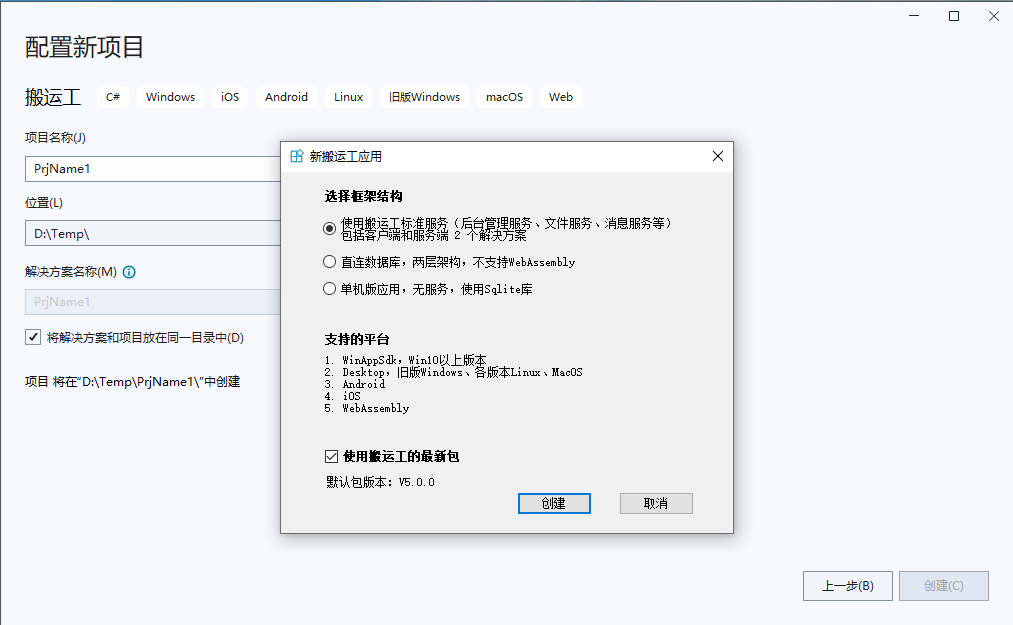Click the 旧版Windows tag
The height and width of the screenshot is (625, 1013).
click(424, 97)
